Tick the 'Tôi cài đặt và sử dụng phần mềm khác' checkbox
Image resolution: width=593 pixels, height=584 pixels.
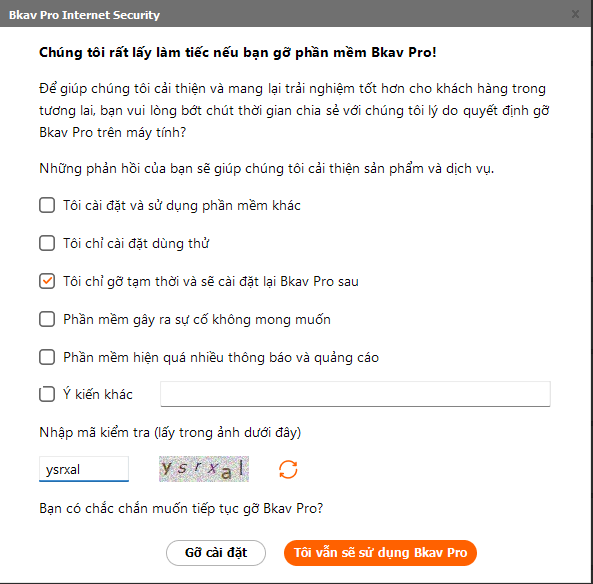(x=47, y=205)
